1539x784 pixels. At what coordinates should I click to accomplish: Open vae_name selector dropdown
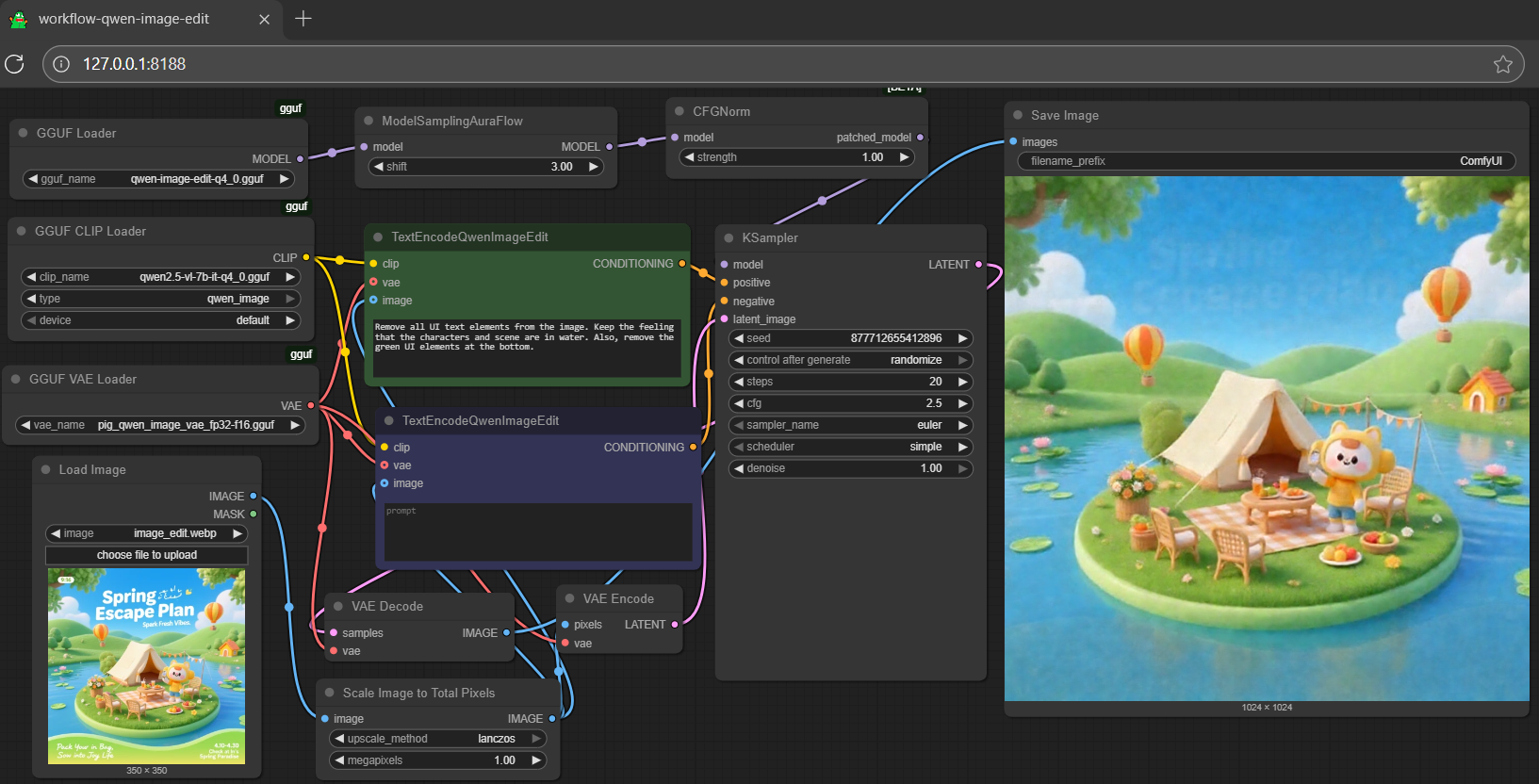pyautogui.click(x=160, y=425)
